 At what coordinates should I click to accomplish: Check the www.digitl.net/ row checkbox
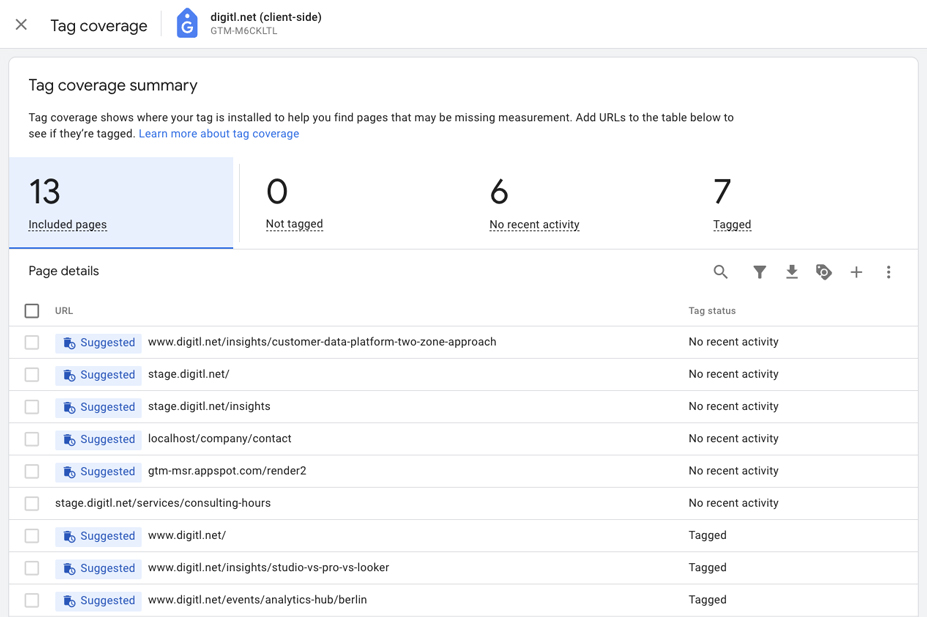click(32, 536)
